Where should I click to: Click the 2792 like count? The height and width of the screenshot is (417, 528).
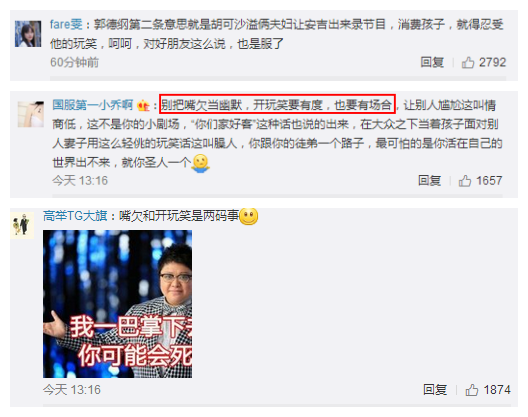coord(492,62)
